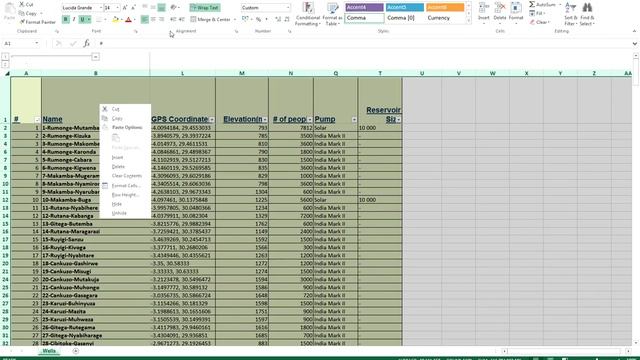Apply the purple Accent4 cell style
Viewport: 640px width, 360px height.
[x=364, y=7]
